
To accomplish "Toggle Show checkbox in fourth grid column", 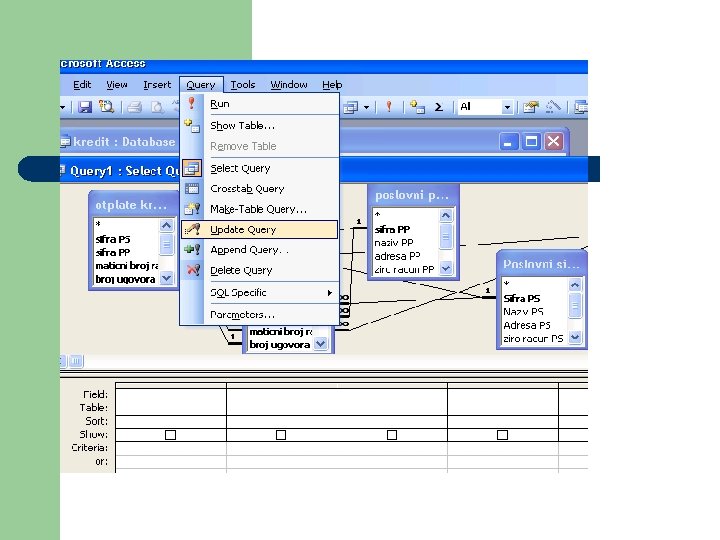I will click(502, 434).
